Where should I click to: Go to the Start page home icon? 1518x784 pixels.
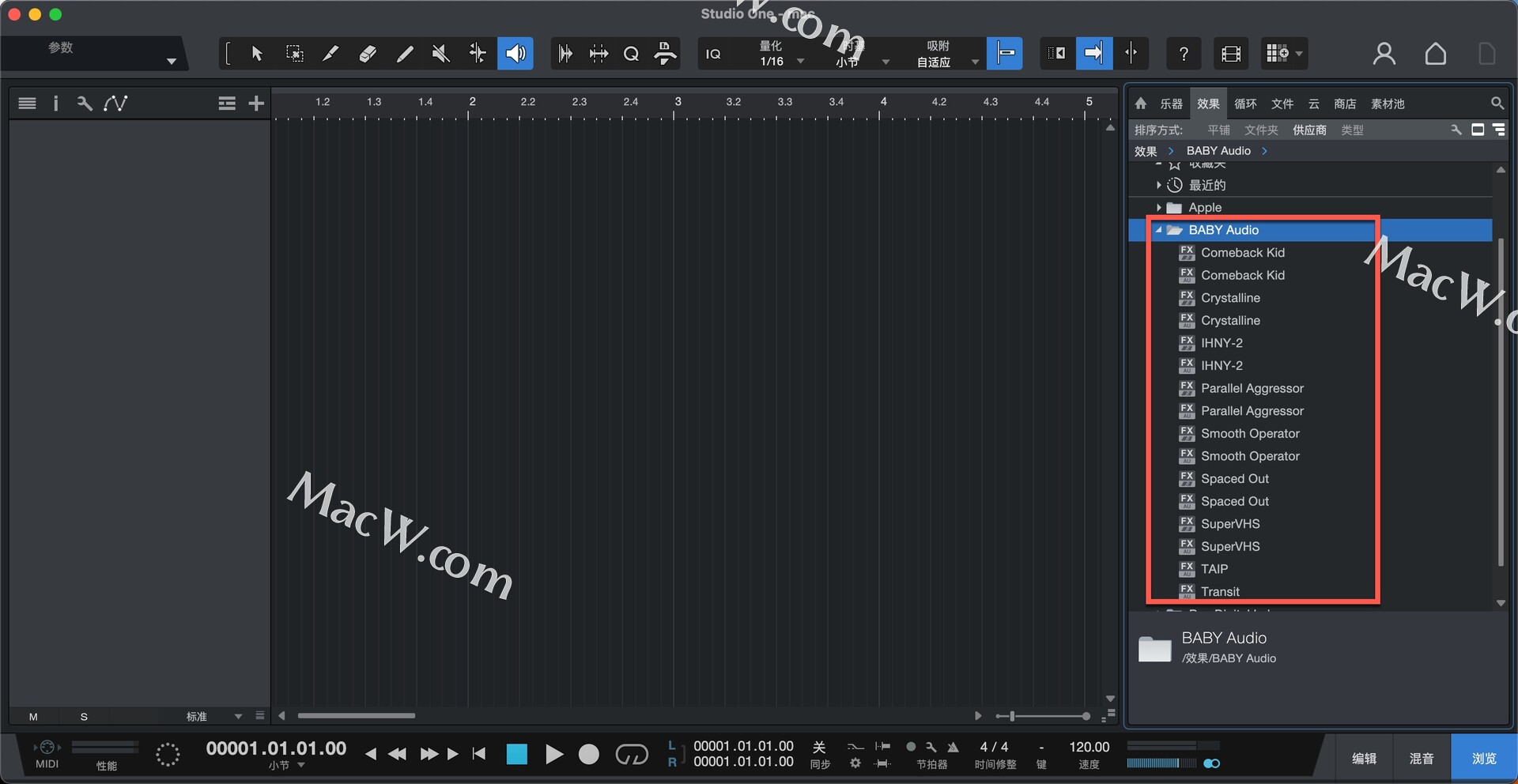tap(1436, 54)
